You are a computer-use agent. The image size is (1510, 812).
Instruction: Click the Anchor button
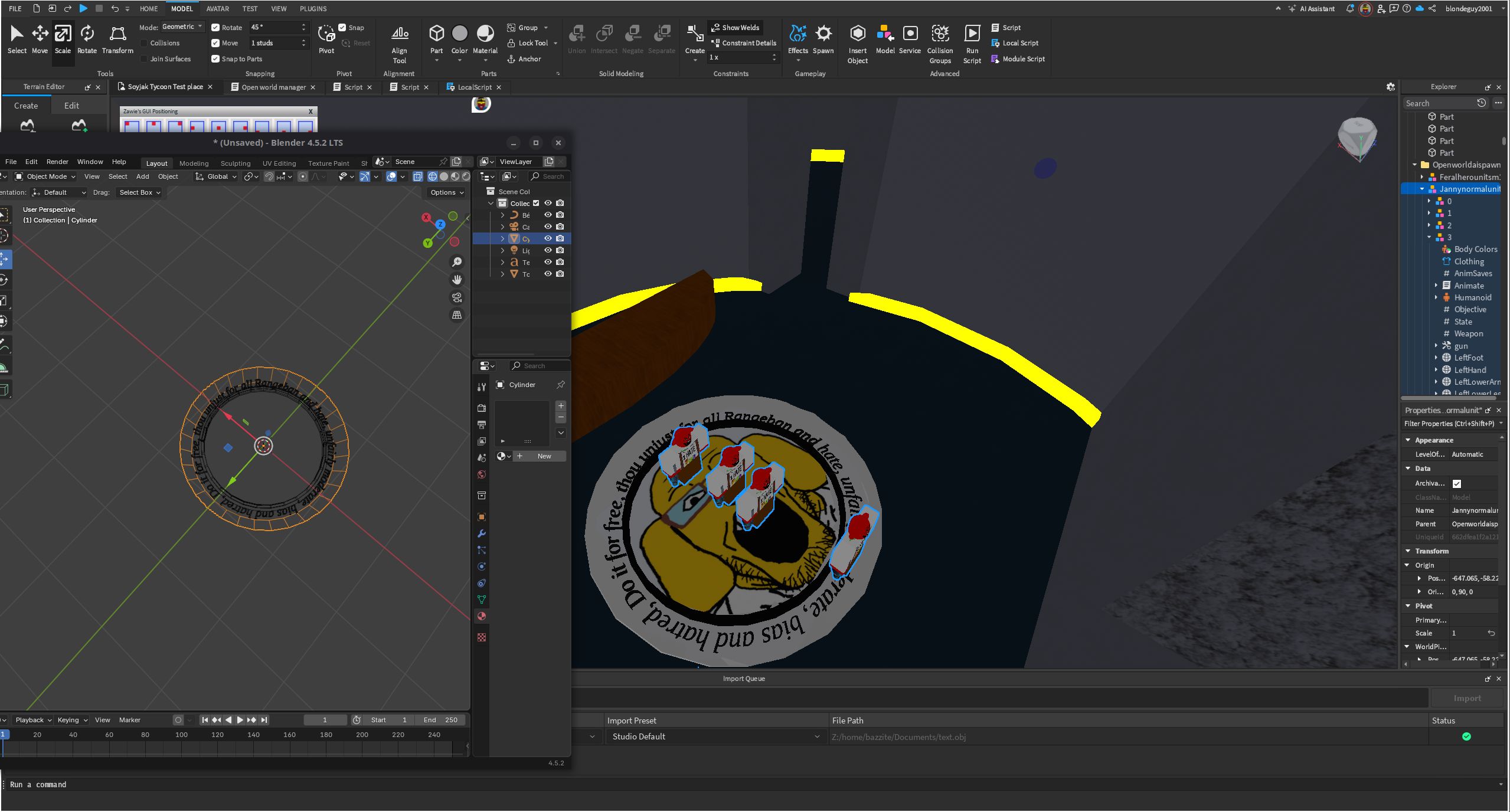click(x=524, y=59)
